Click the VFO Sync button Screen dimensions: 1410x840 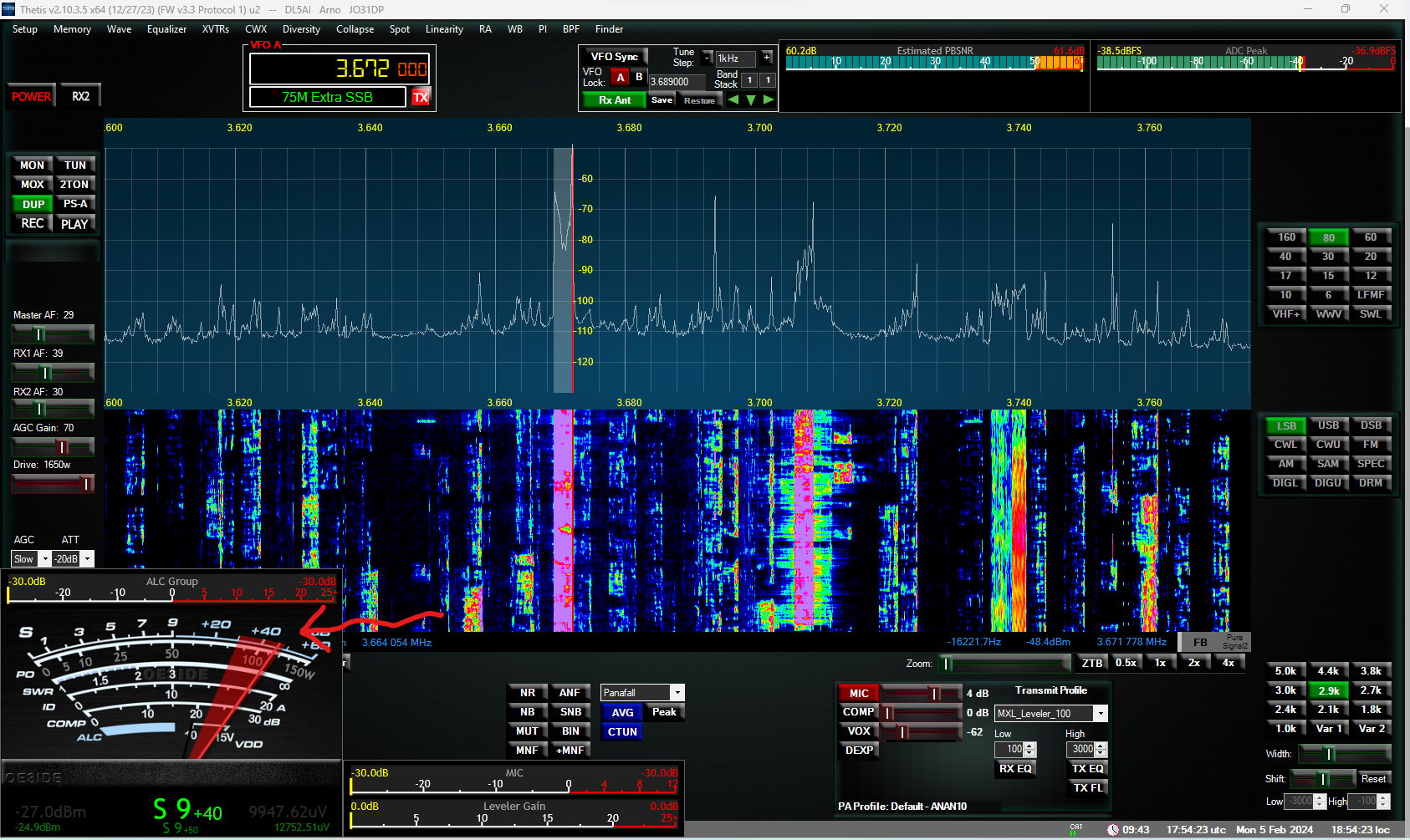pyautogui.click(x=615, y=57)
